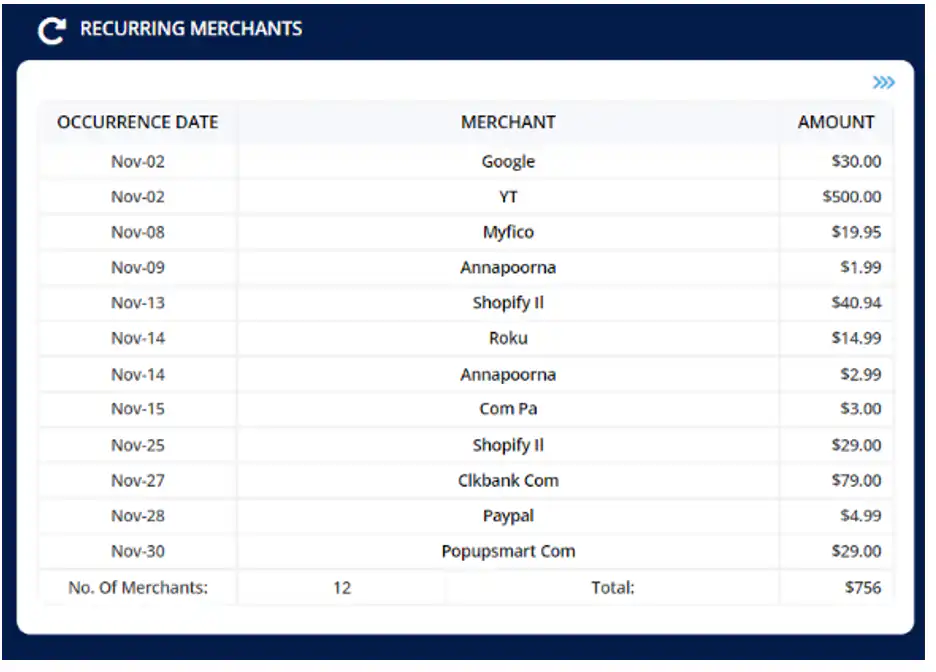Click the Clkbank Com merchant
936x672 pixels.
tap(508, 480)
